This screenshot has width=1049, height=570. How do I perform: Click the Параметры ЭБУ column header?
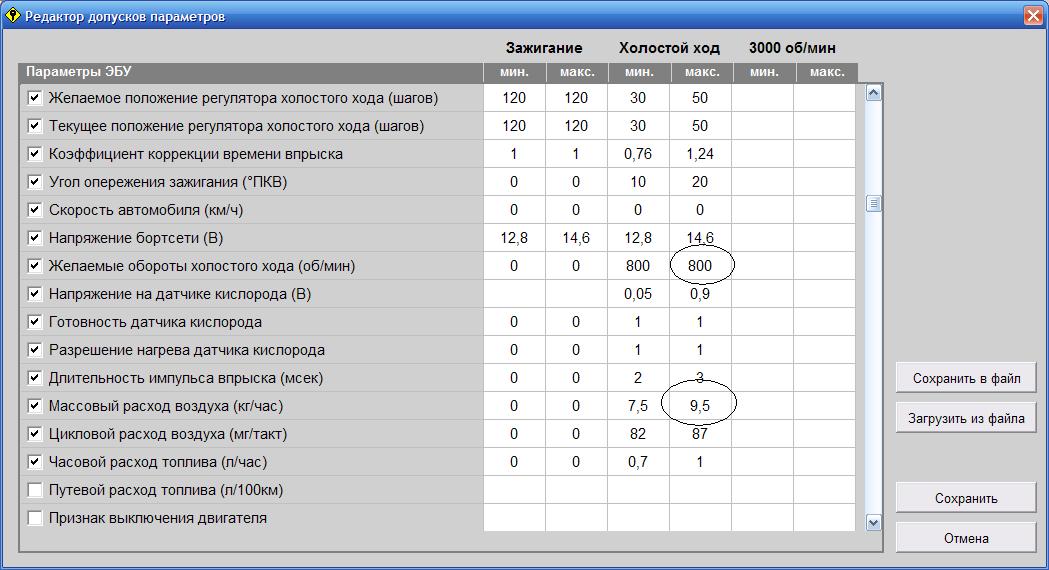point(251,72)
